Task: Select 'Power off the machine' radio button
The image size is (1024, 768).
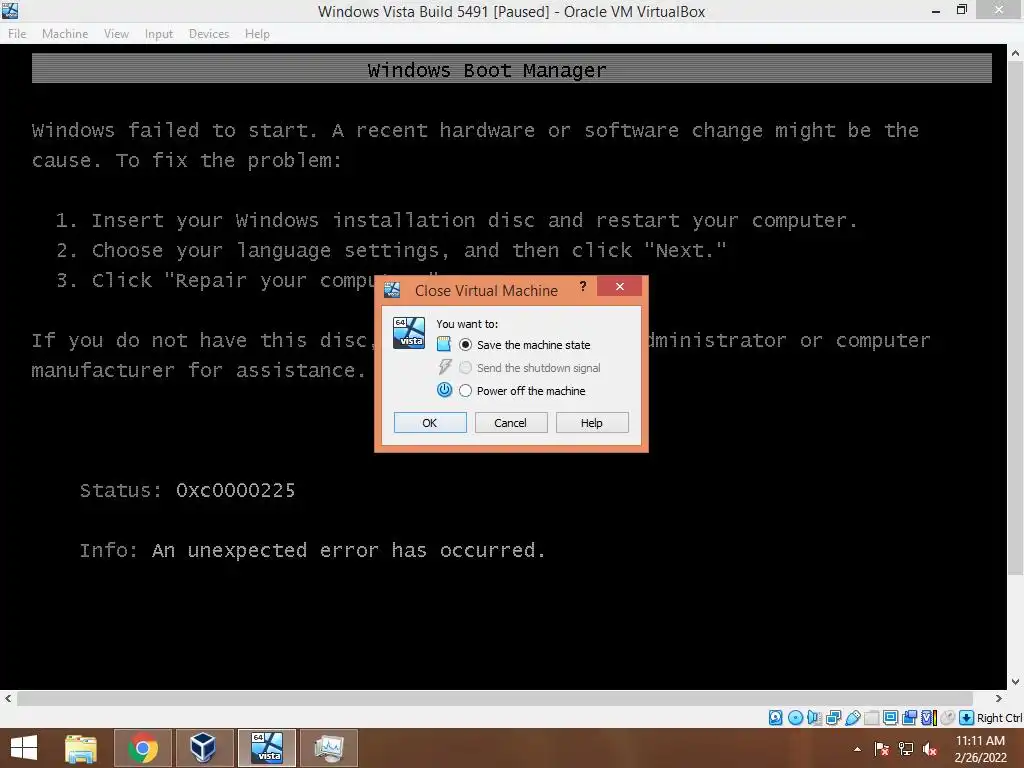Action: pos(465,391)
